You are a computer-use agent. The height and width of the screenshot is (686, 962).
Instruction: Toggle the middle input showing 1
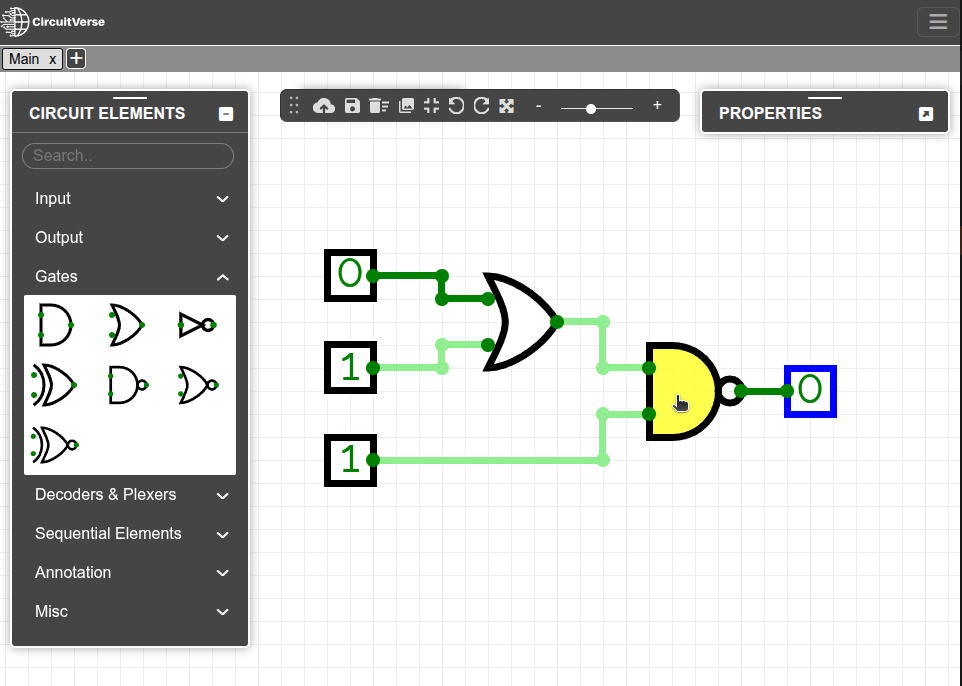(x=349, y=368)
